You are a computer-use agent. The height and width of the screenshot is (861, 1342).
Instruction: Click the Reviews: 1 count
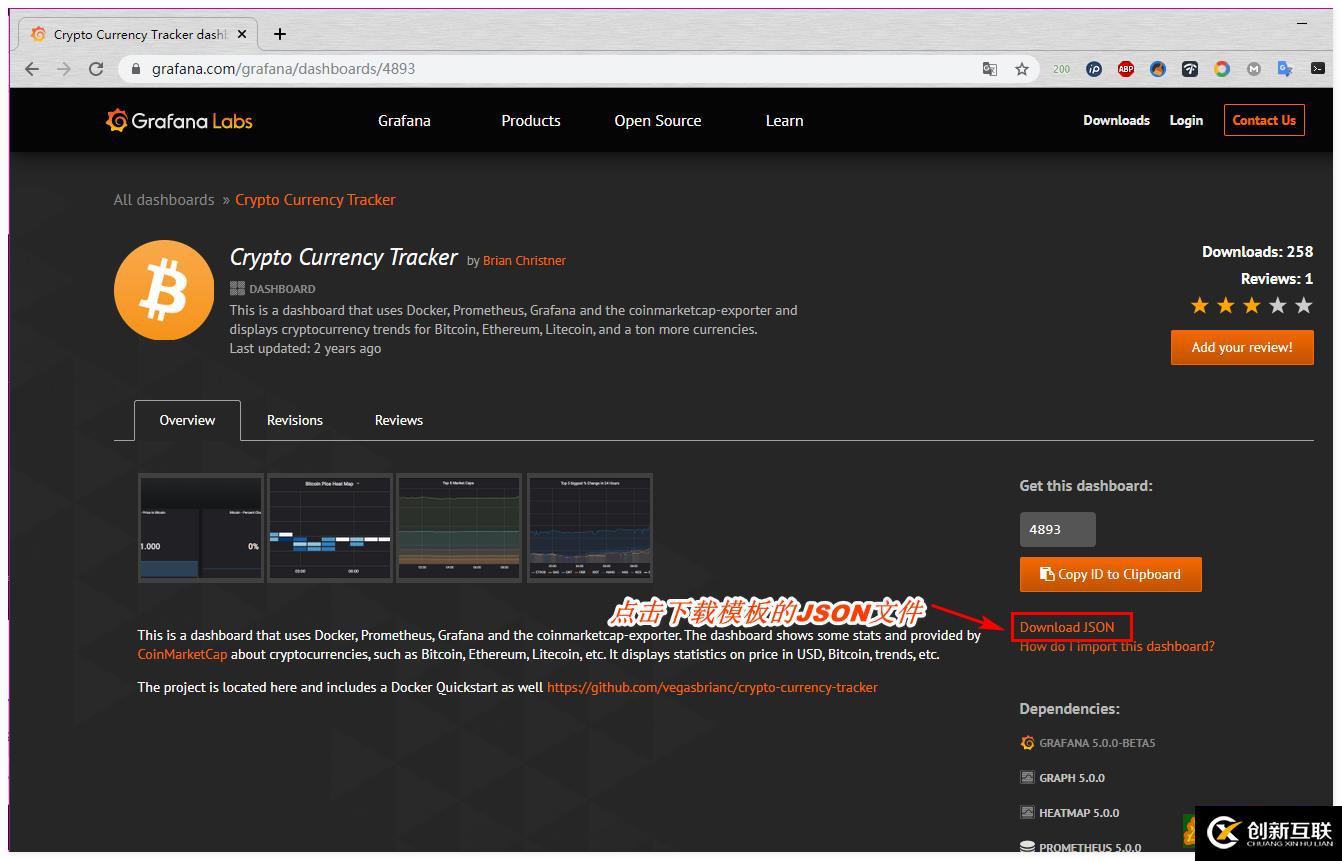[x=1277, y=279]
